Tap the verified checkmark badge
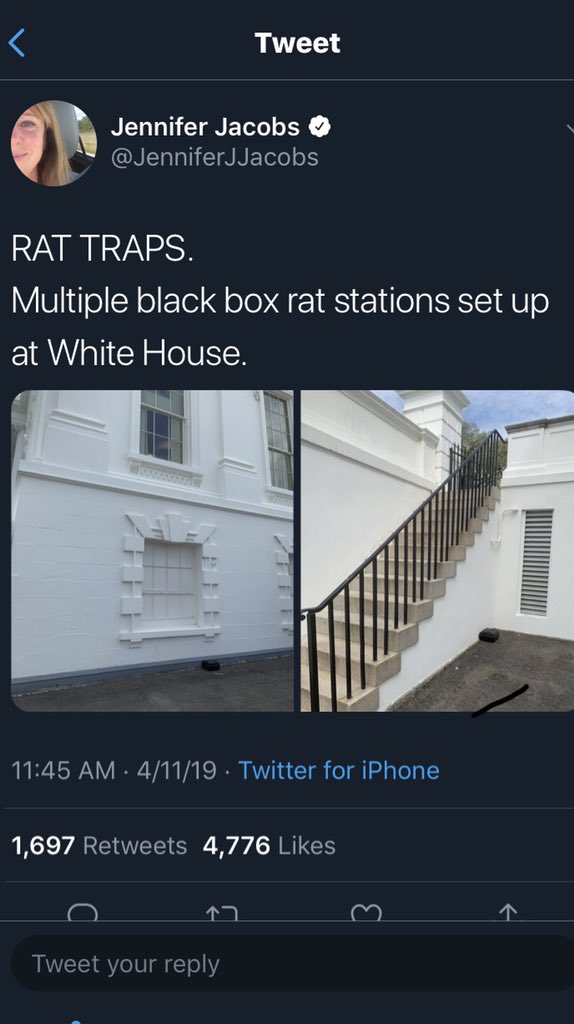 tap(319, 127)
